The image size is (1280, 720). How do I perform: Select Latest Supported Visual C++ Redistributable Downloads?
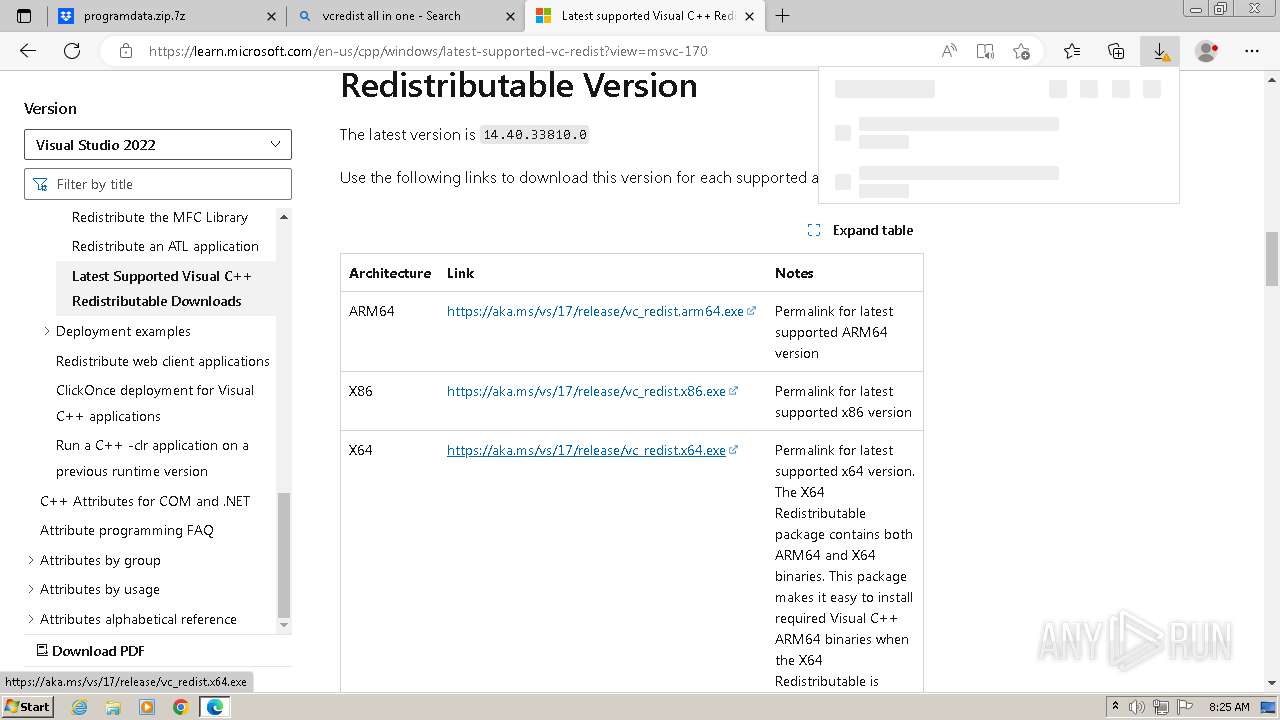(x=162, y=288)
